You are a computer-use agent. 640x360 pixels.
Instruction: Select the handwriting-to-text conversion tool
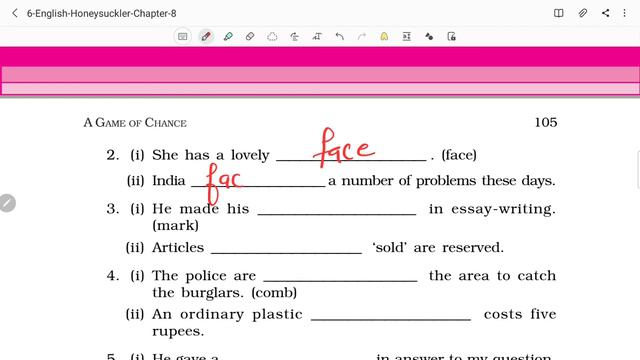click(317, 37)
